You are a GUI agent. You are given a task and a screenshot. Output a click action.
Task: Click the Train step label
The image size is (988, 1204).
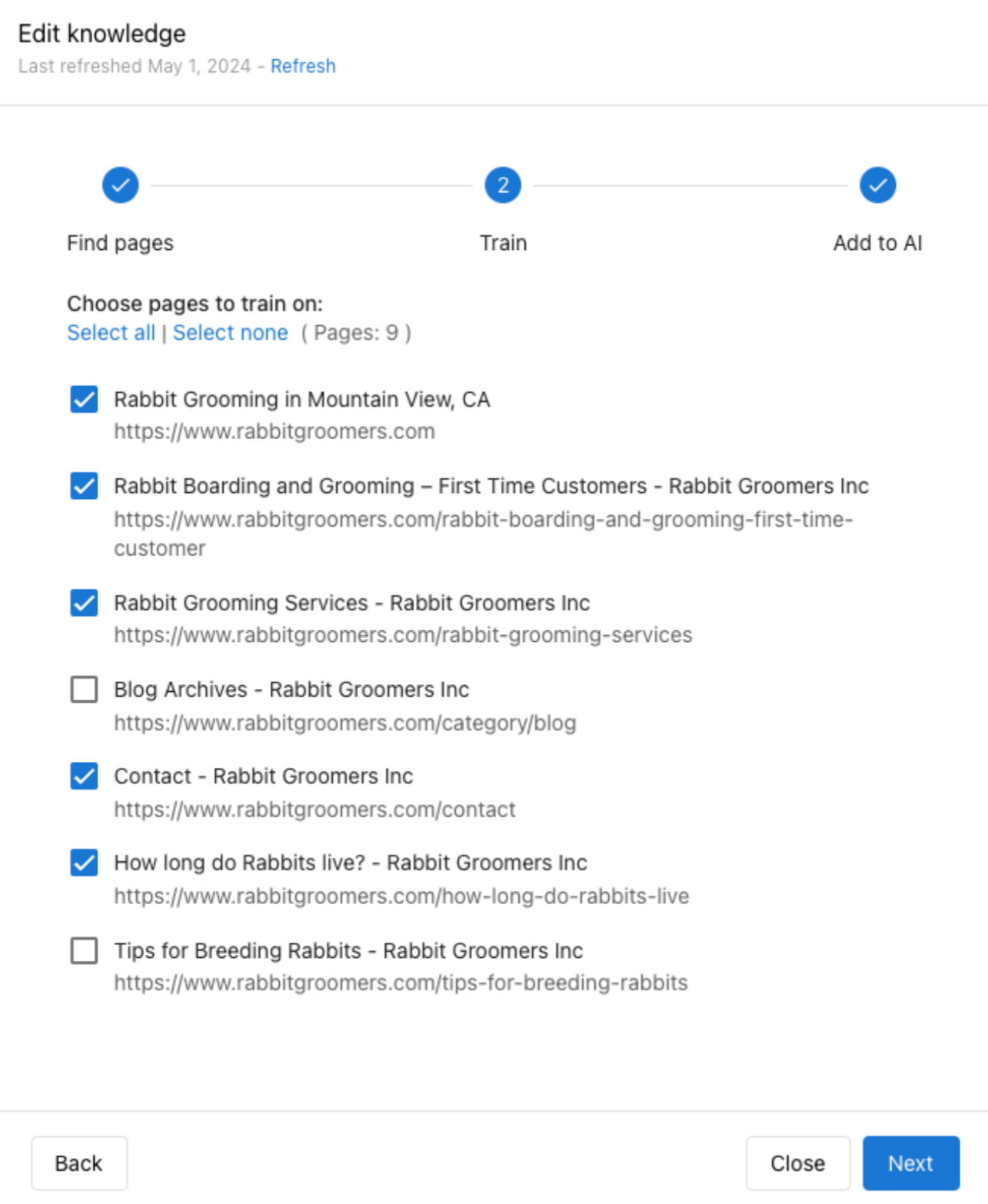click(503, 243)
